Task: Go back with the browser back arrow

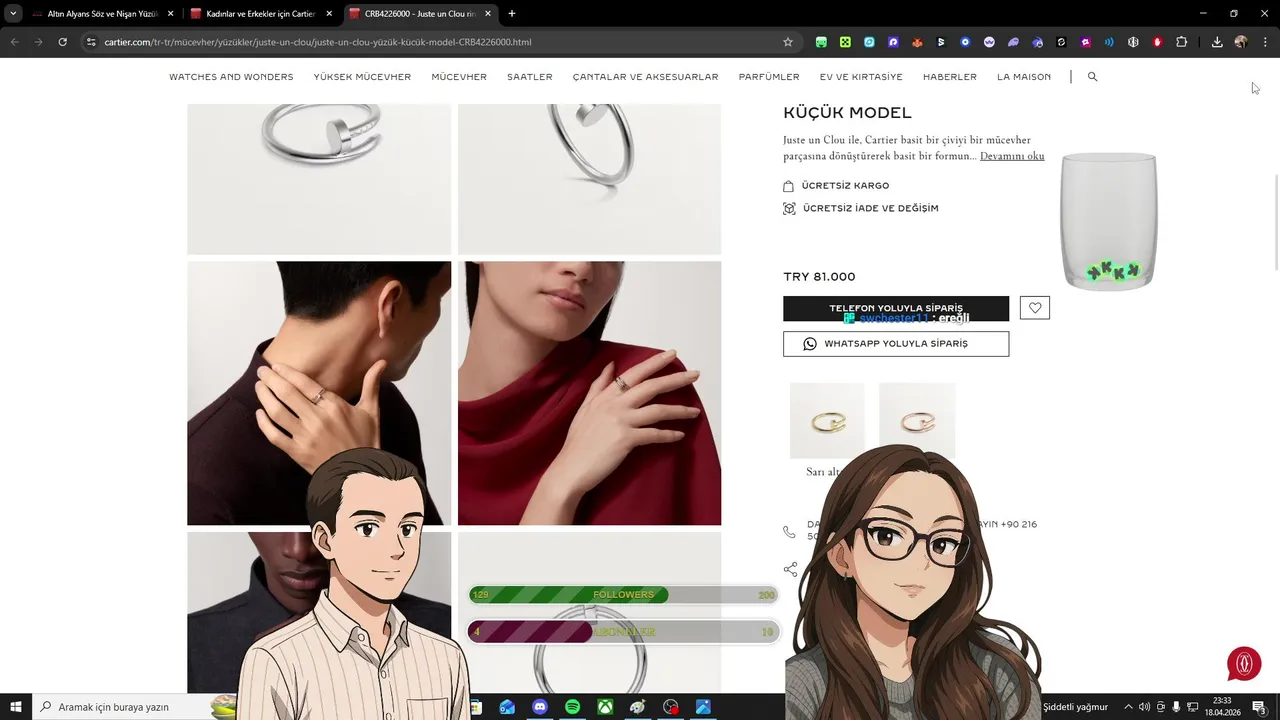Action: pyautogui.click(x=14, y=42)
